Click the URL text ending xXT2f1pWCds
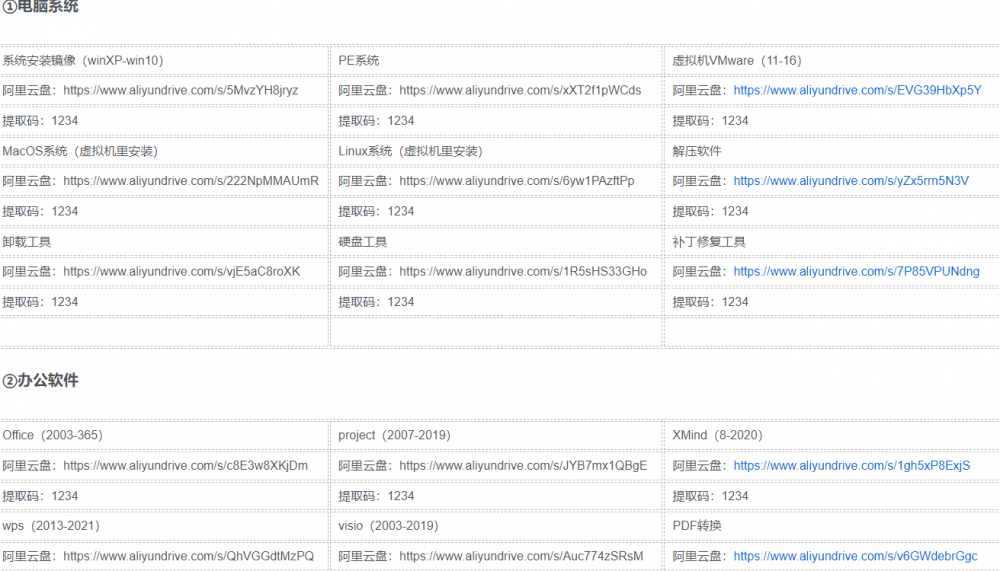This screenshot has height=571, width=1000. [x=520, y=91]
